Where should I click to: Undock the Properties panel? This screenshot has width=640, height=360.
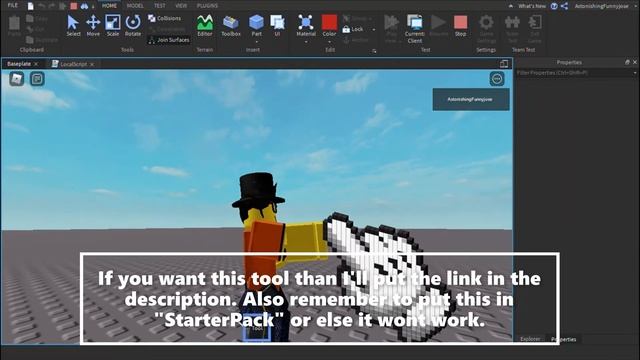click(x=627, y=62)
